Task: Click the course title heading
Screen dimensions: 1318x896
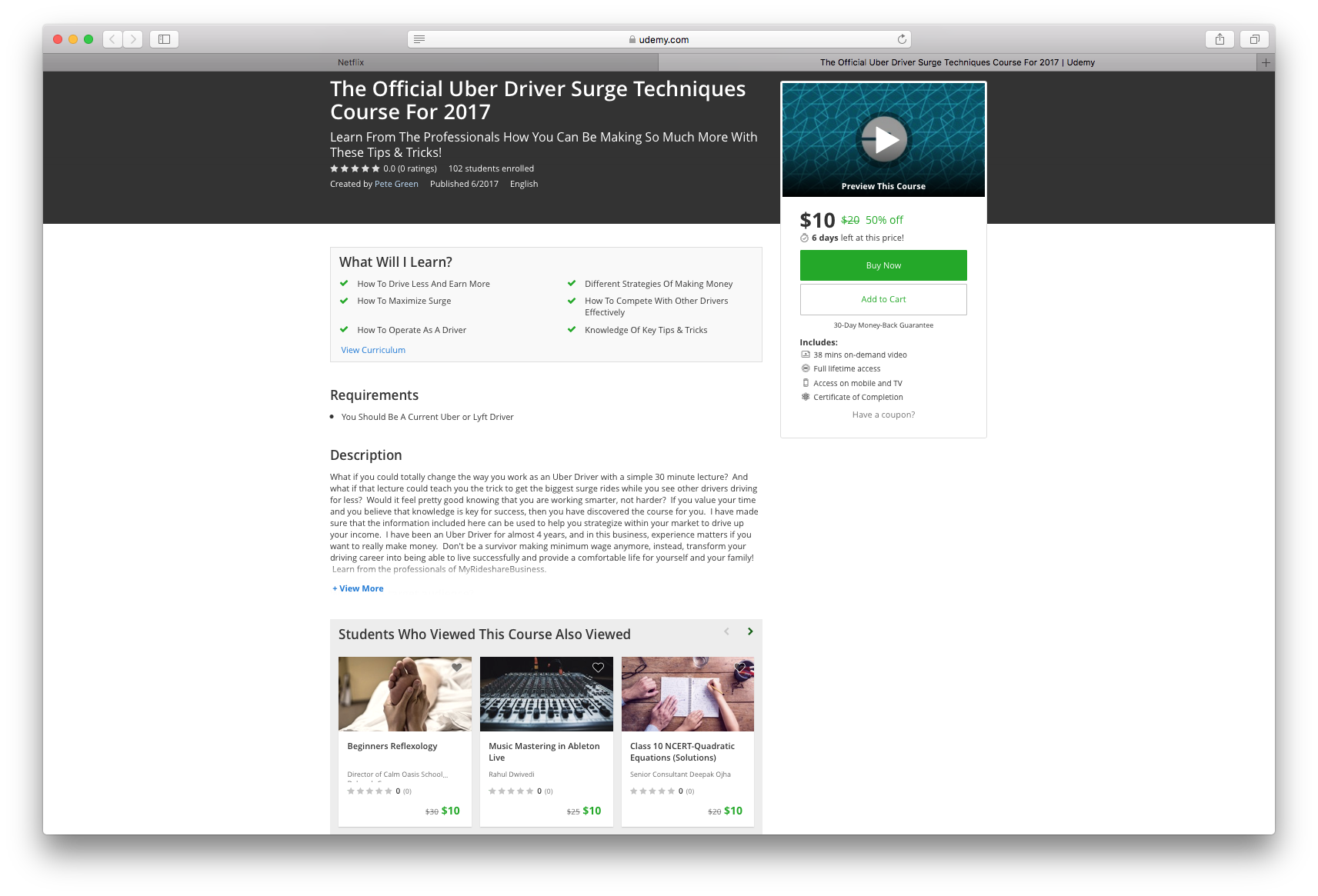Action: point(538,100)
